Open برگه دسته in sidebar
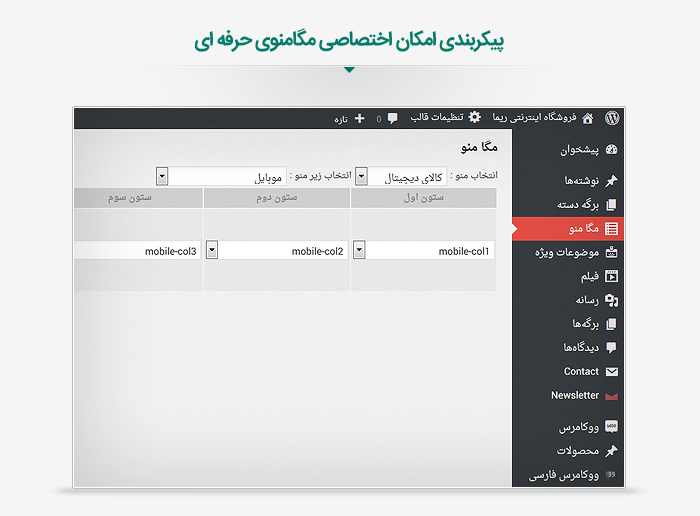This screenshot has height=516, width=700. click(578, 205)
